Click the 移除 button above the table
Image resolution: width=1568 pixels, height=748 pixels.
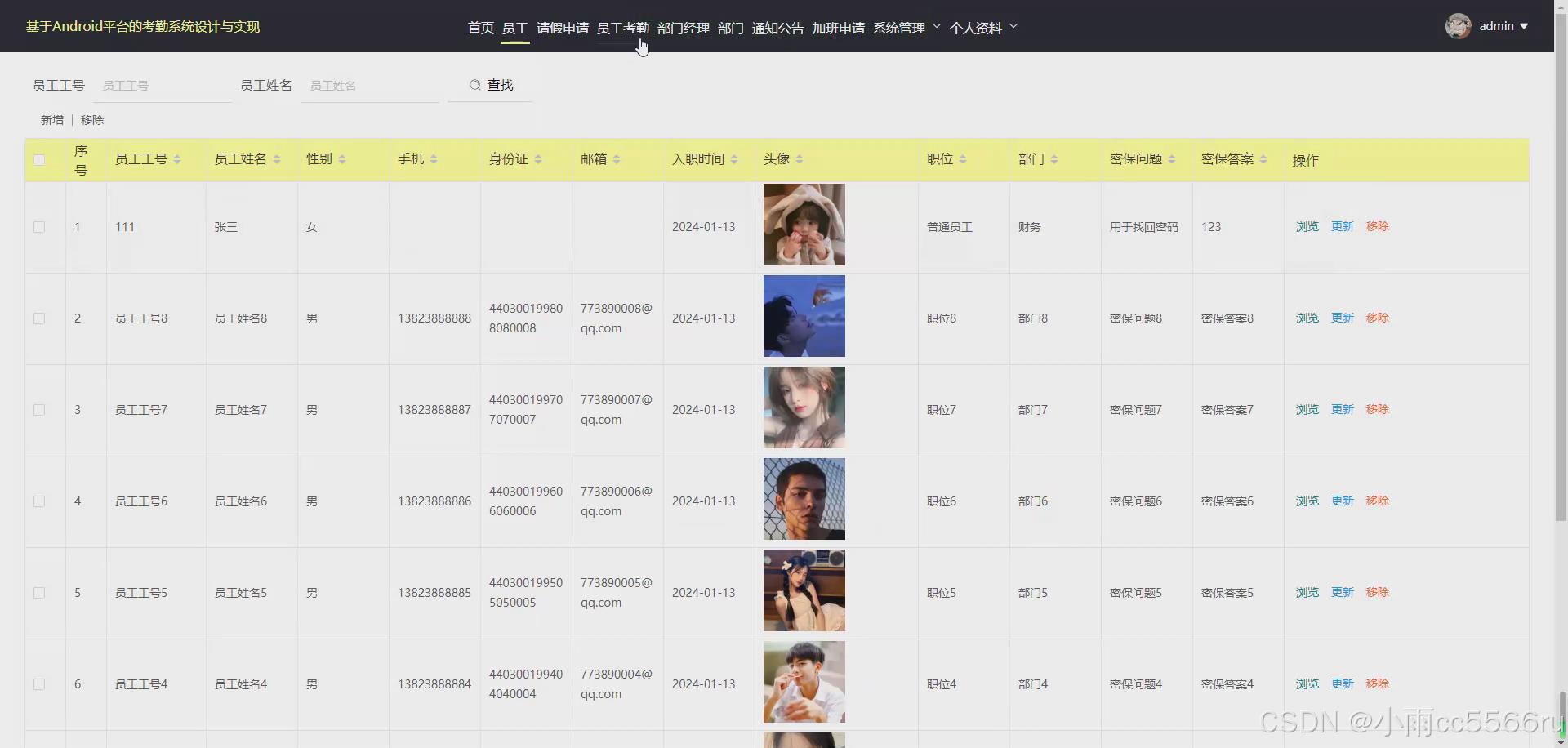(x=92, y=120)
